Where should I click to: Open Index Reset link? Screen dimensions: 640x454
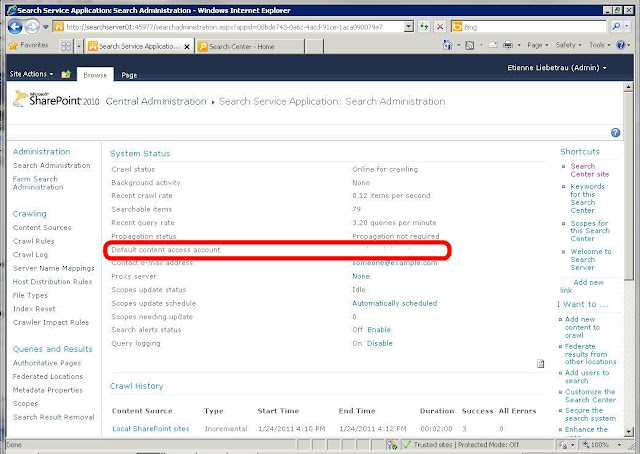pyautogui.click(x=34, y=309)
